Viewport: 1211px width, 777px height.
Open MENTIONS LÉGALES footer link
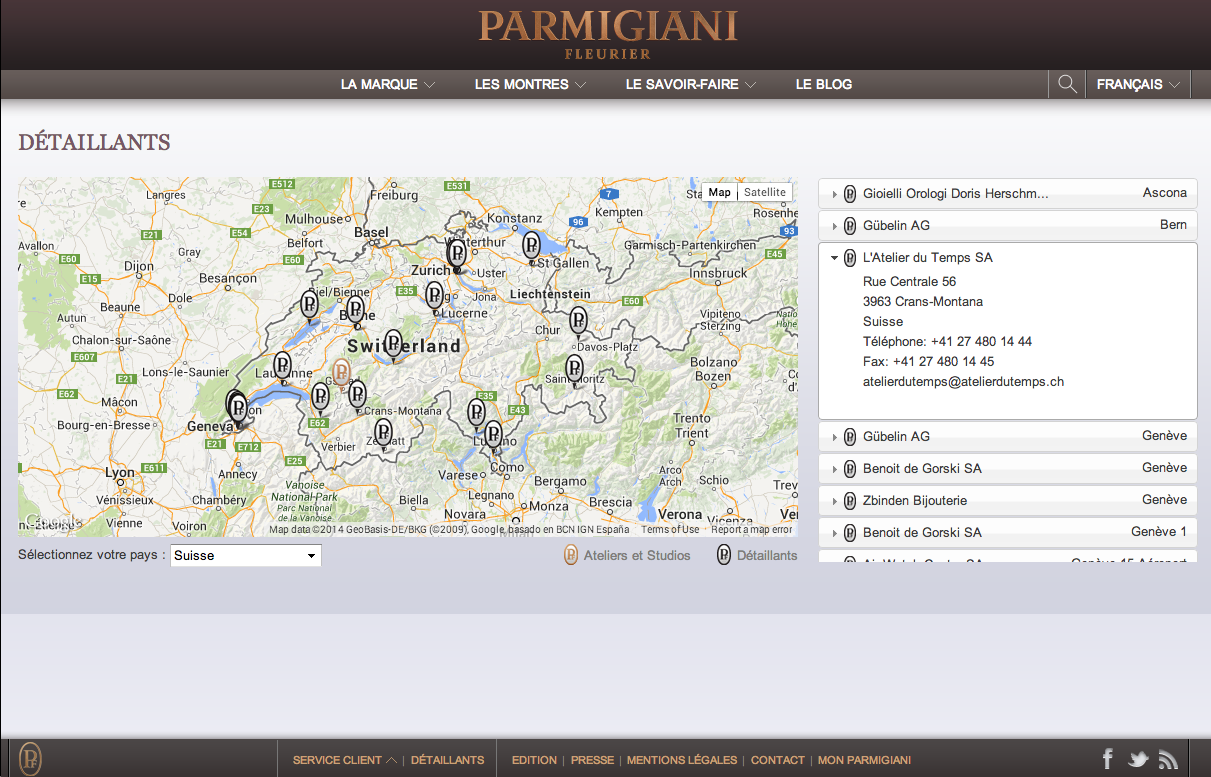point(682,760)
